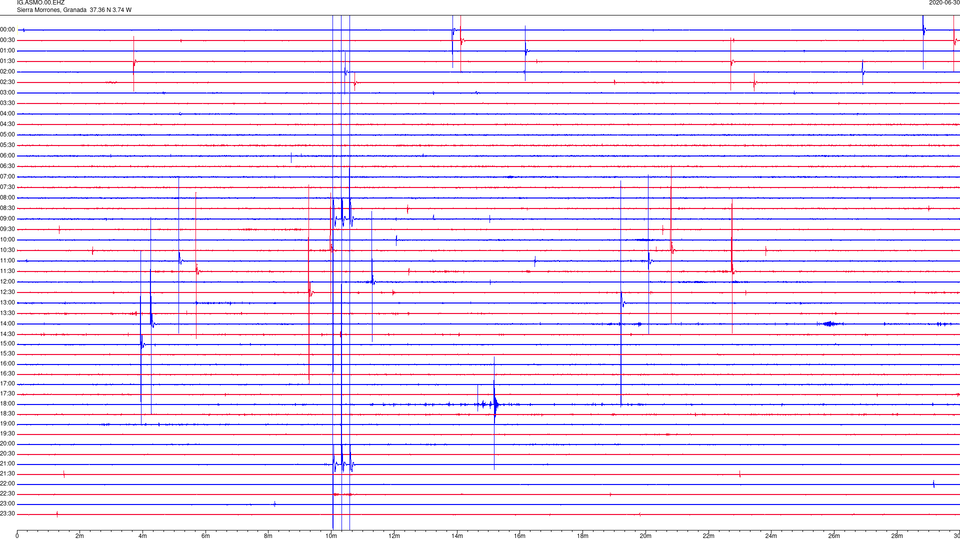Image resolution: width=960 pixels, height=540 pixels.
Task: Pick the 18:30 trace time label
Action: click(x=7, y=414)
